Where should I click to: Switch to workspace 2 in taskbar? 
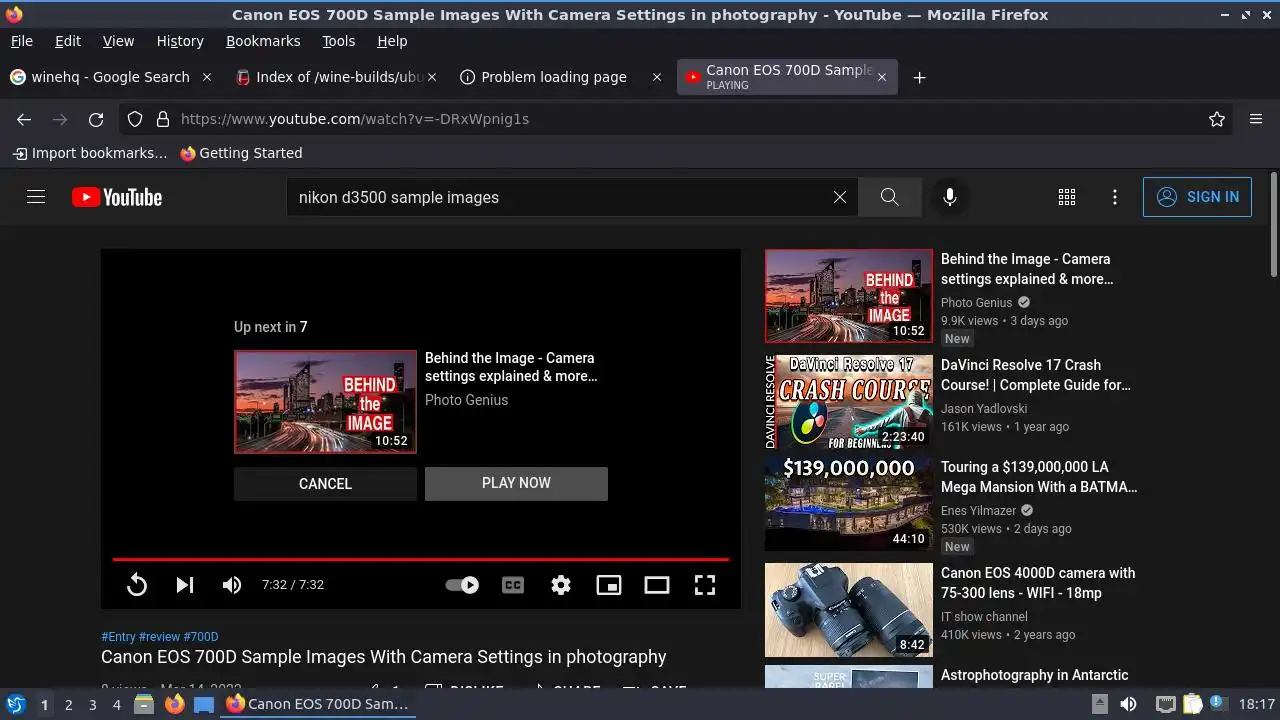[x=68, y=704]
